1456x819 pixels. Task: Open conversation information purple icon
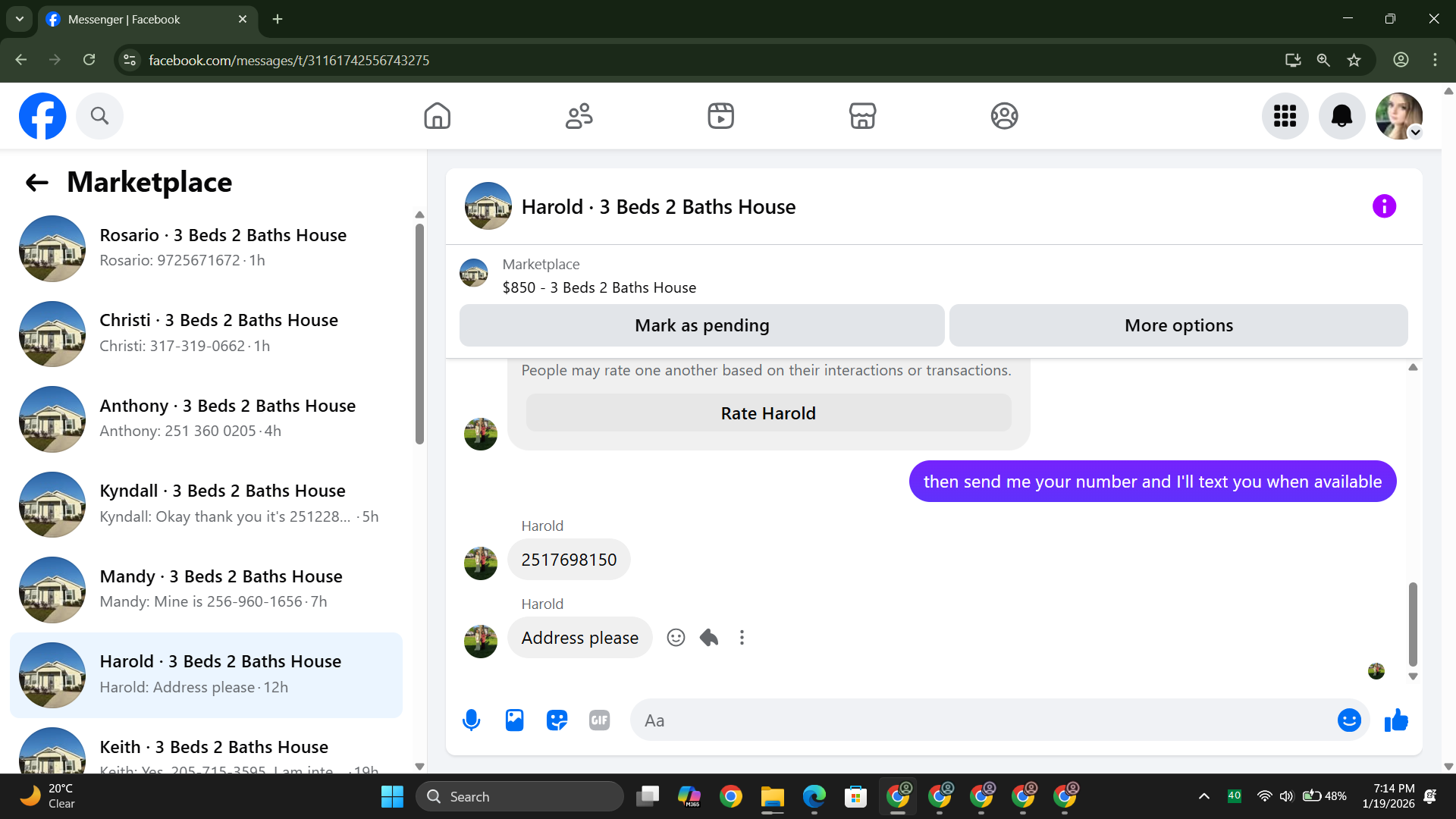pyautogui.click(x=1384, y=206)
